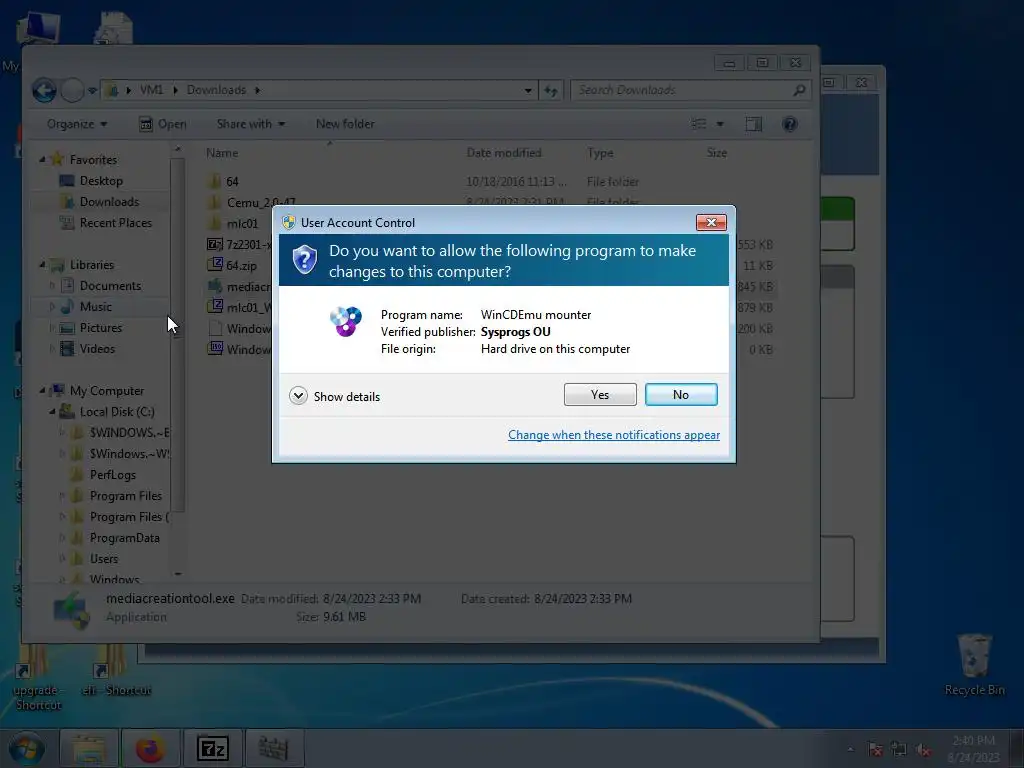This screenshot has height=768, width=1024.
Task: Expand the Users folder in tree
Action: pos(62,559)
